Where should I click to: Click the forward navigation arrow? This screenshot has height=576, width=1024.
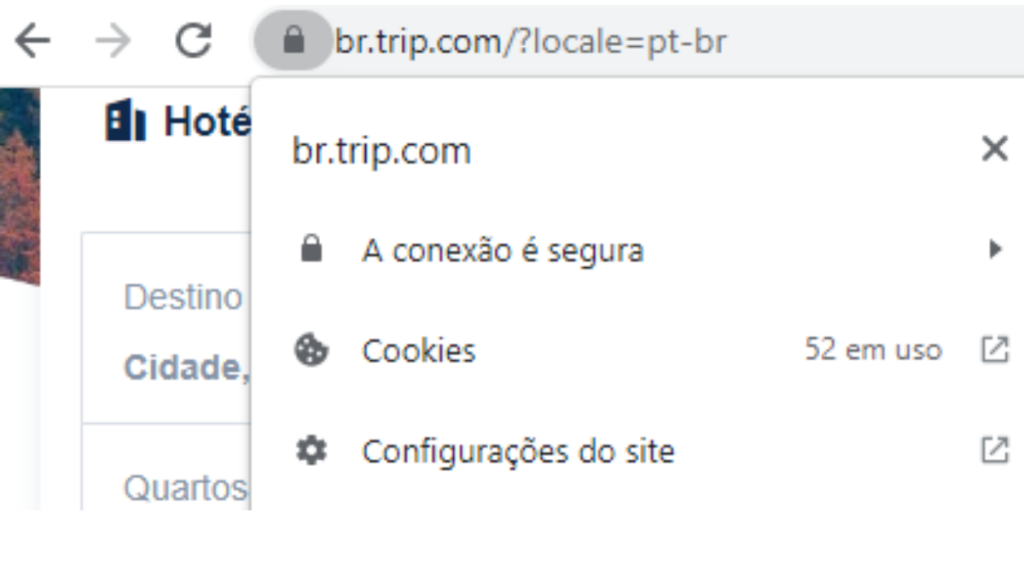[x=113, y=41]
